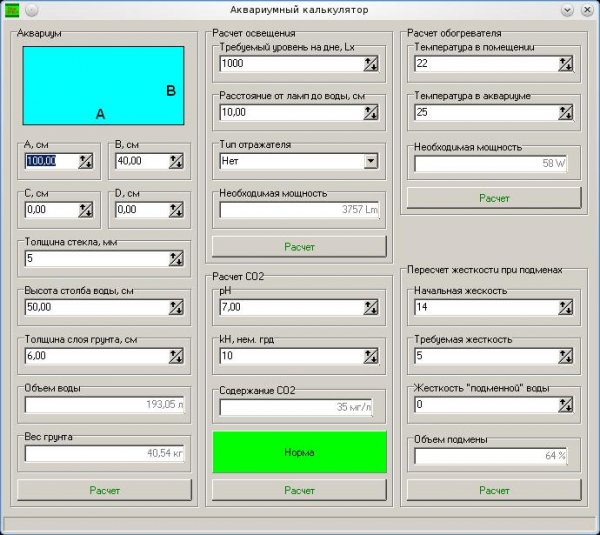Focus the C, см input field
The width and height of the screenshot is (600, 535).
coord(52,210)
